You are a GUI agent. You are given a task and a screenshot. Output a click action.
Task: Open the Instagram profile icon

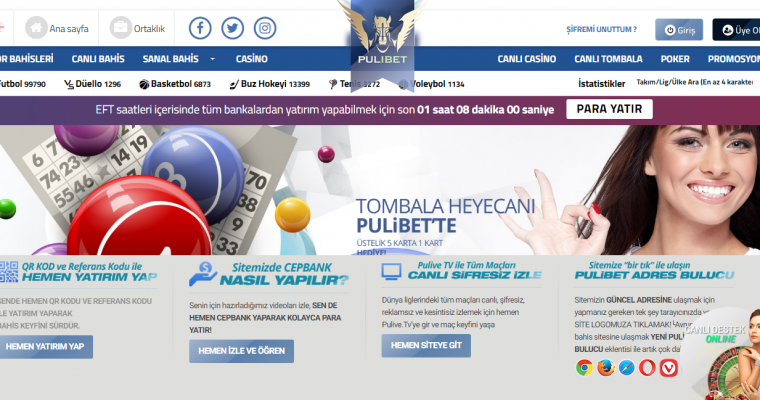265,28
